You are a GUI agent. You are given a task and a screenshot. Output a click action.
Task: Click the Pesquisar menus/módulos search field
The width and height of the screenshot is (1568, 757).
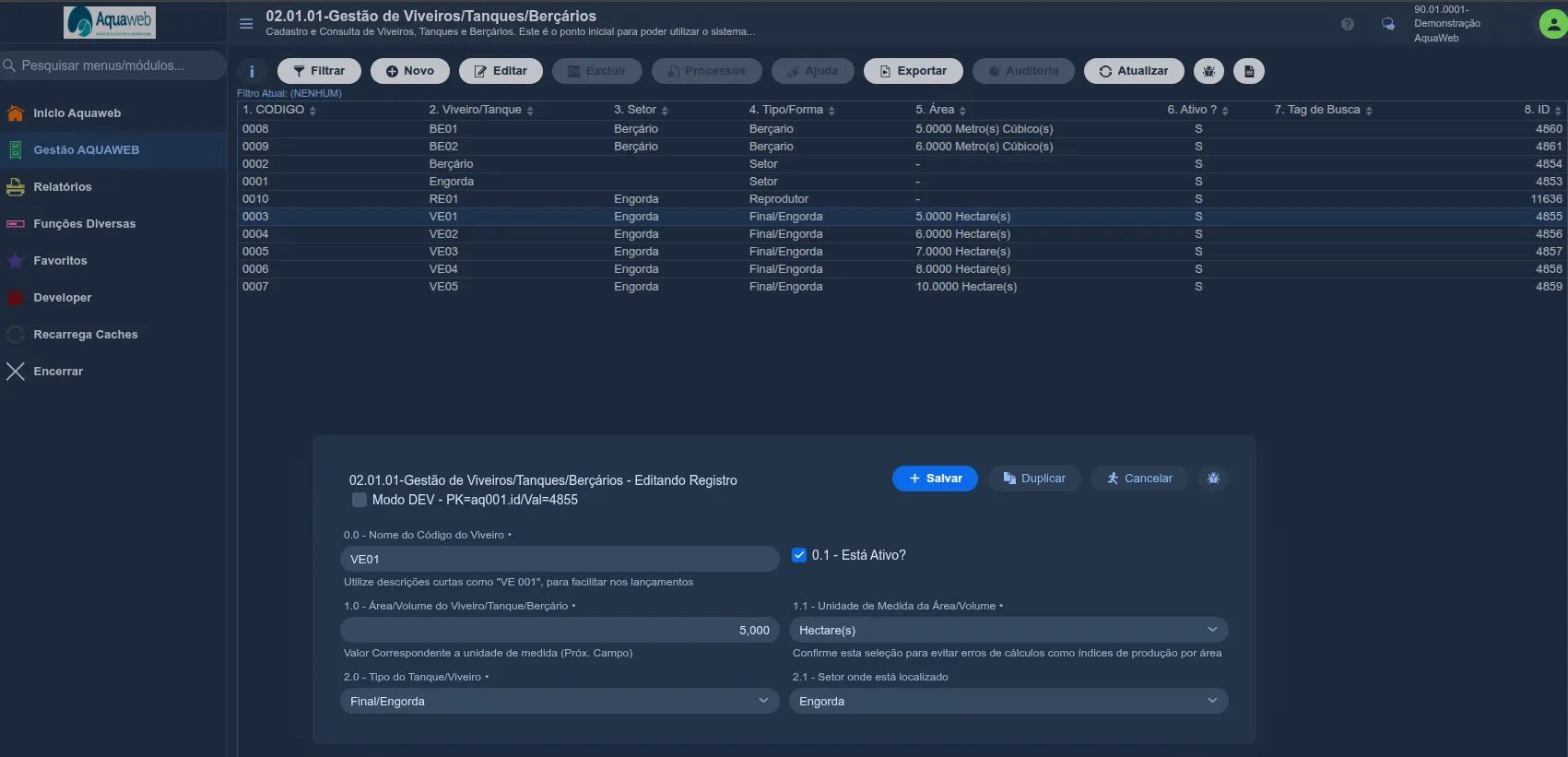click(x=112, y=65)
